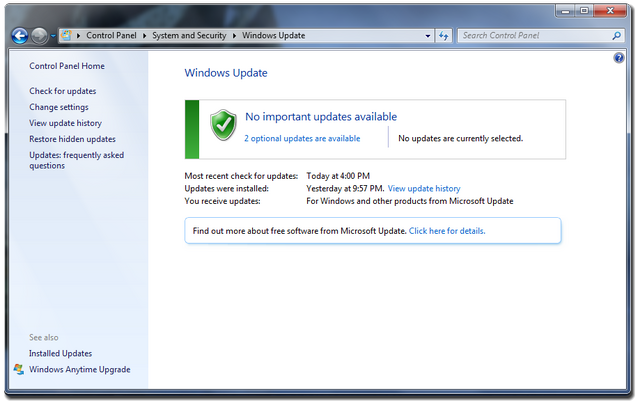Image resolution: width=640 pixels, height=405 pixels.
Task: Open 2 optional updates are available
Action: point(302,138)
